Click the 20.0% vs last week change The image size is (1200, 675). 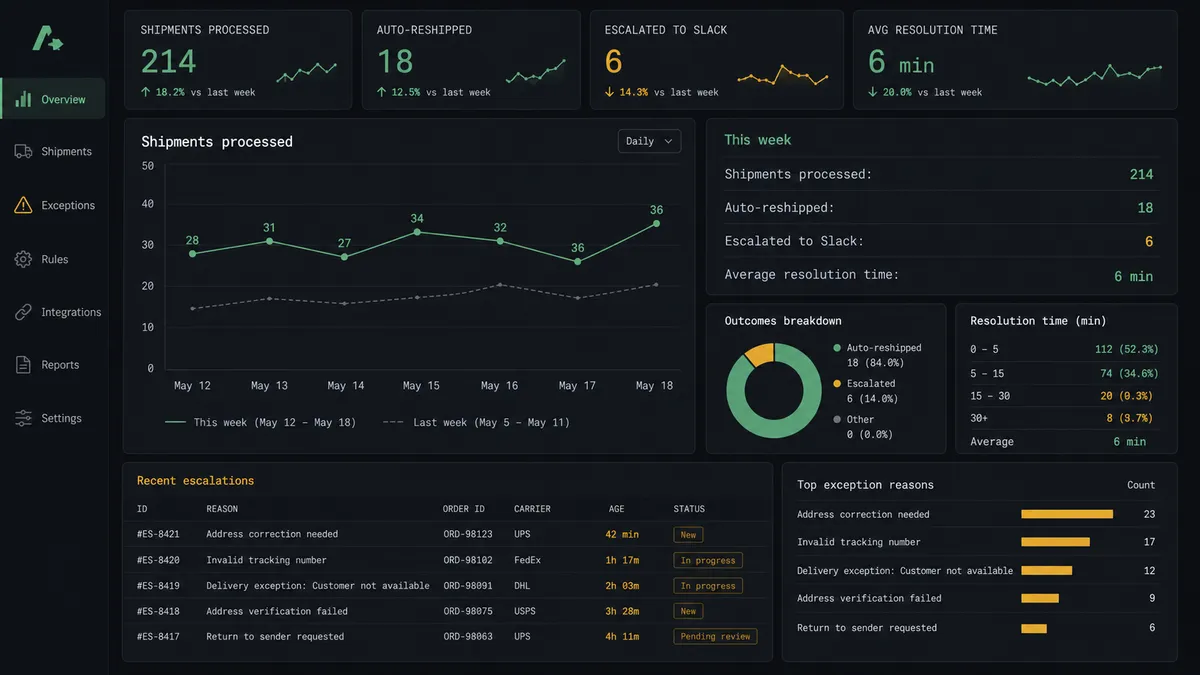(925, 92)
